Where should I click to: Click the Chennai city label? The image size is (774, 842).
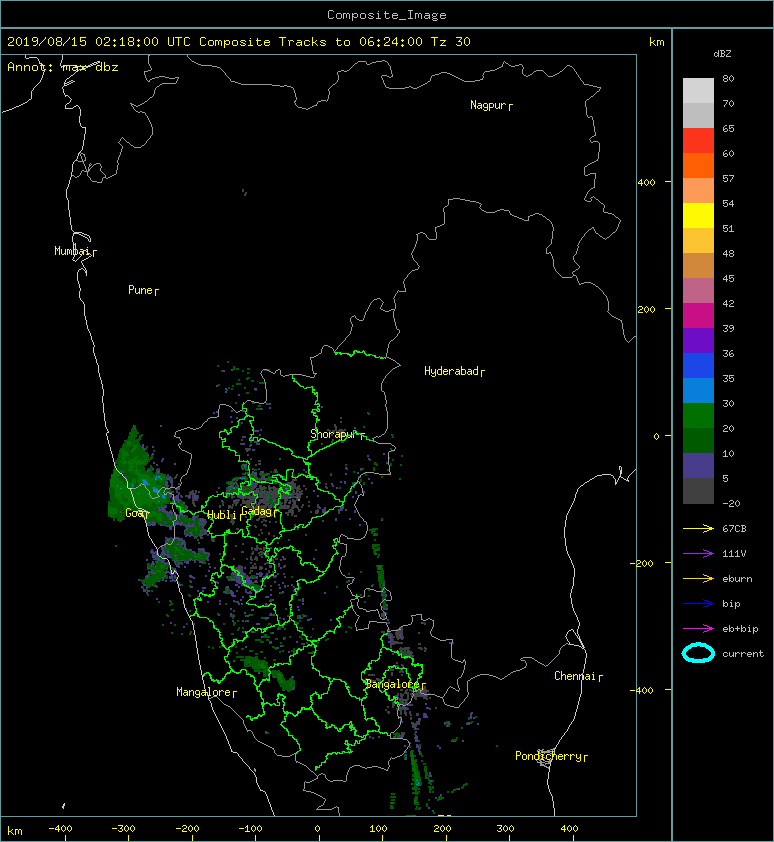pos(575,676)
